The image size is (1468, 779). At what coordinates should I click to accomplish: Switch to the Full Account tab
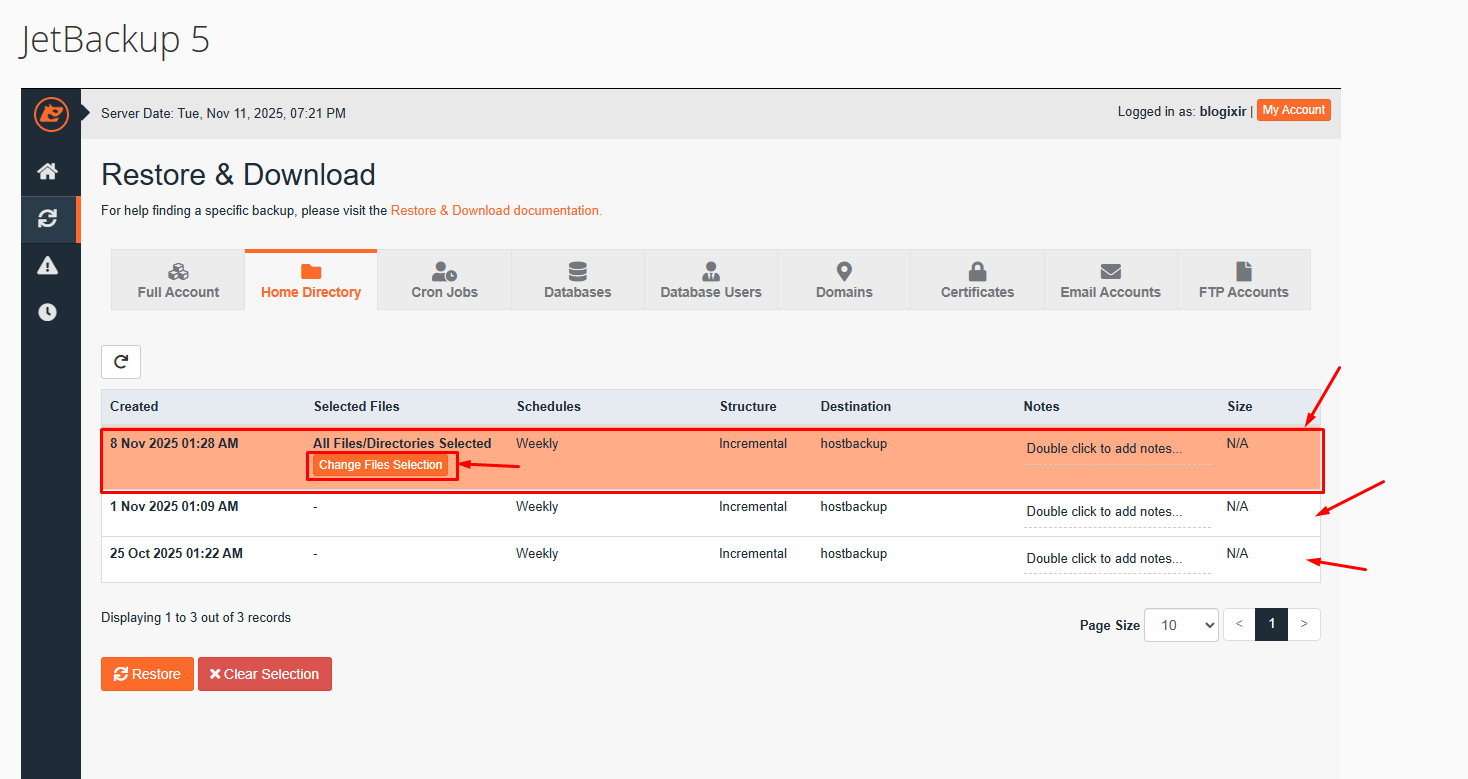click(178, 281)
